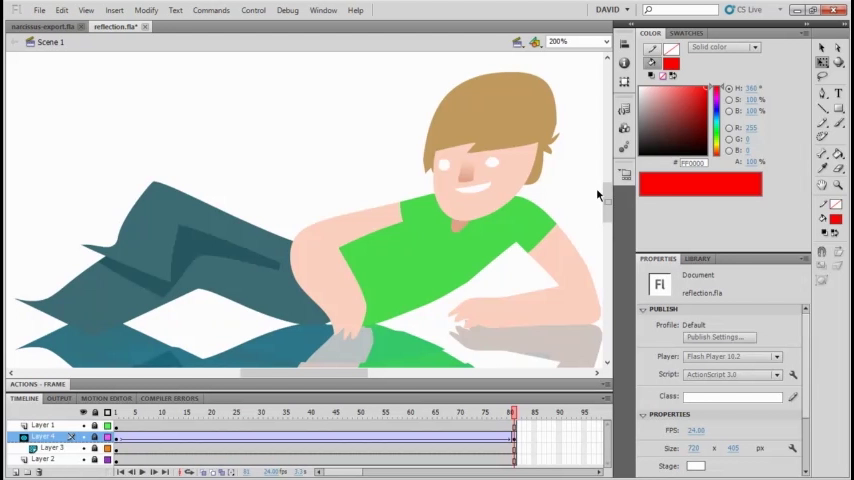Open the Flash Player 10.2 dropdown
This screenshot has height=480, width=854.
coord(732,357)
